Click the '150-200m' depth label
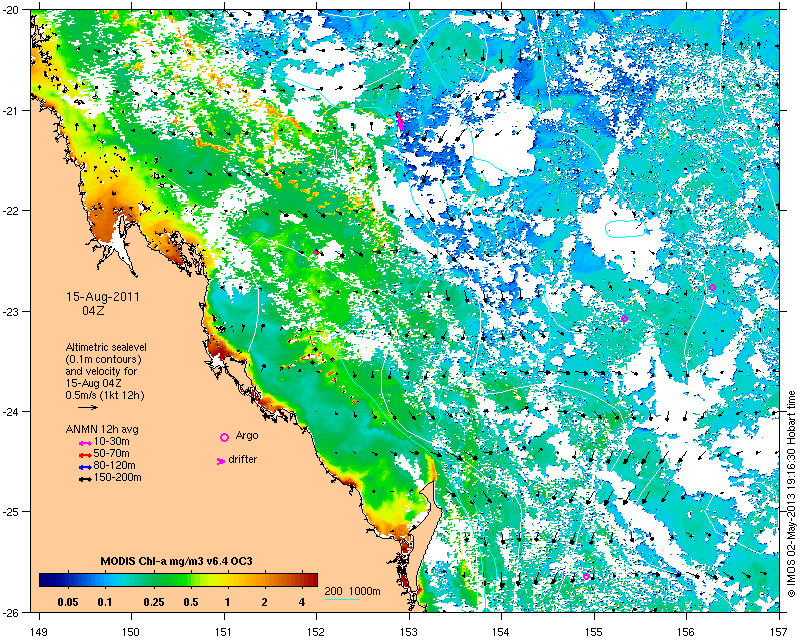Screen dimensions: 800x640 tap(117, 478)
